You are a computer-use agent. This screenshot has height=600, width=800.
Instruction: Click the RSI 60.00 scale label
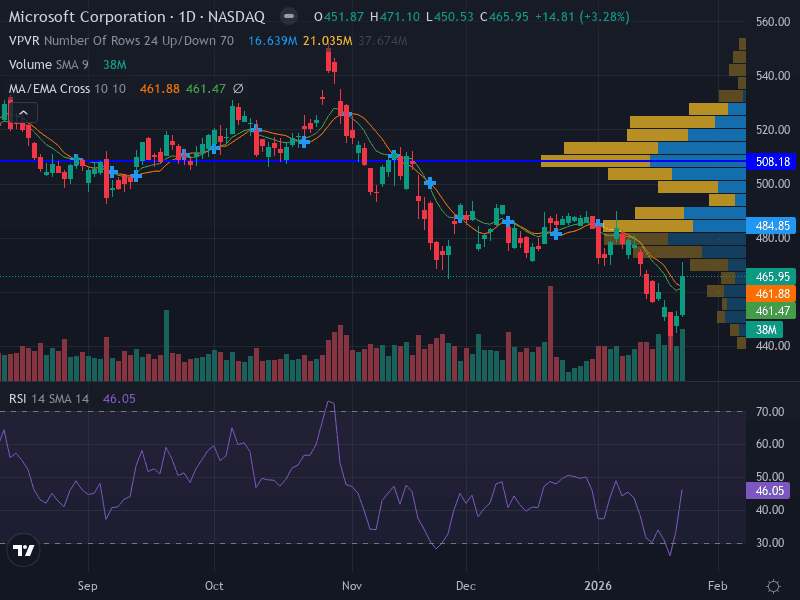tap(770, 444)
